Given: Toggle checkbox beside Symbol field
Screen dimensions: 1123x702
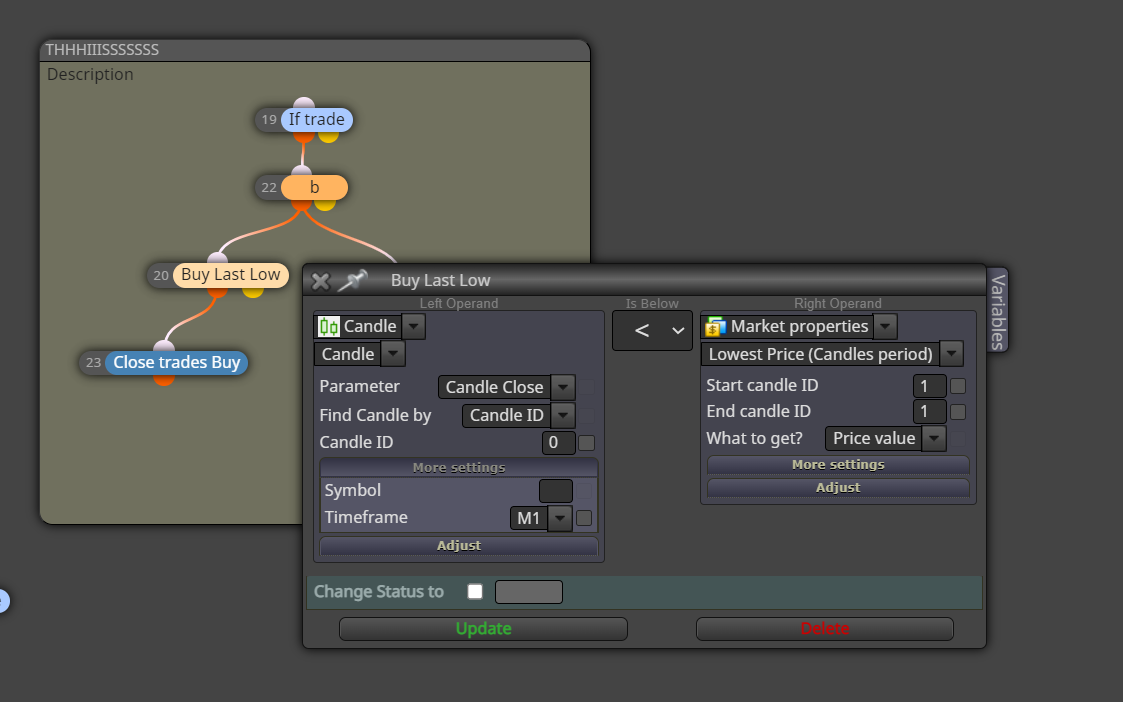Looking at the screenshot, I should click(x=584, y=491).
